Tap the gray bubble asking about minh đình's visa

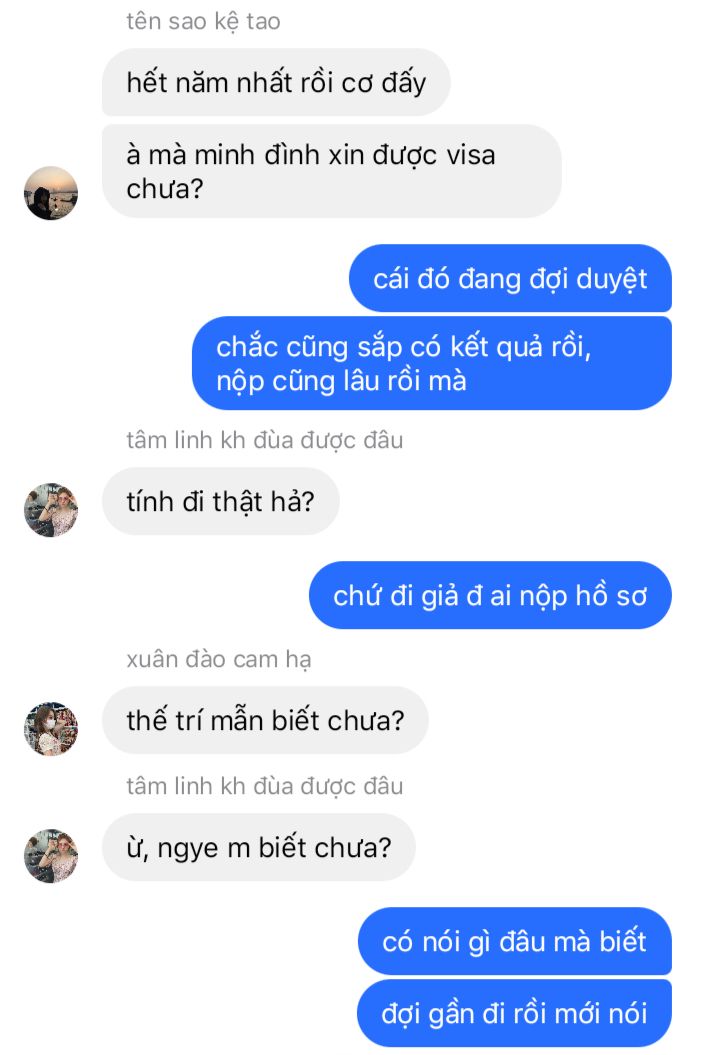tap(332, 171)
